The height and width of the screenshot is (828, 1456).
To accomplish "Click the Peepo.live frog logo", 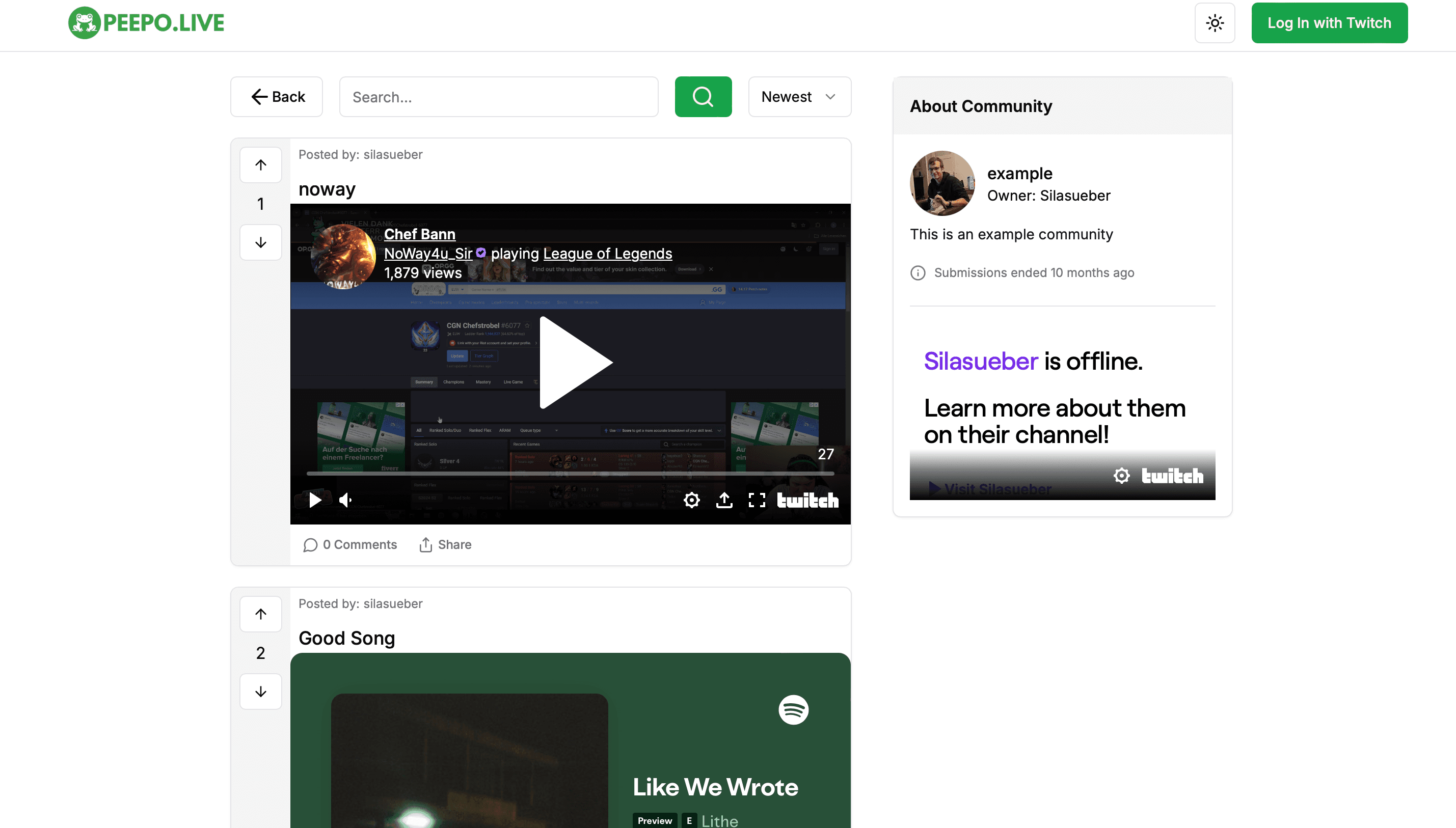I will click(146, 23).
